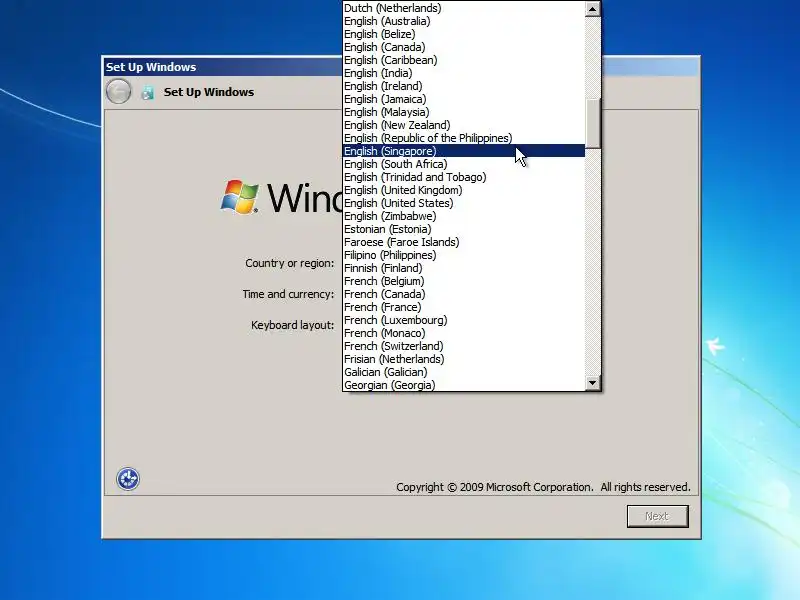Select French (France)
Screen dimensions: 800x600
click(x=463, y=307)
